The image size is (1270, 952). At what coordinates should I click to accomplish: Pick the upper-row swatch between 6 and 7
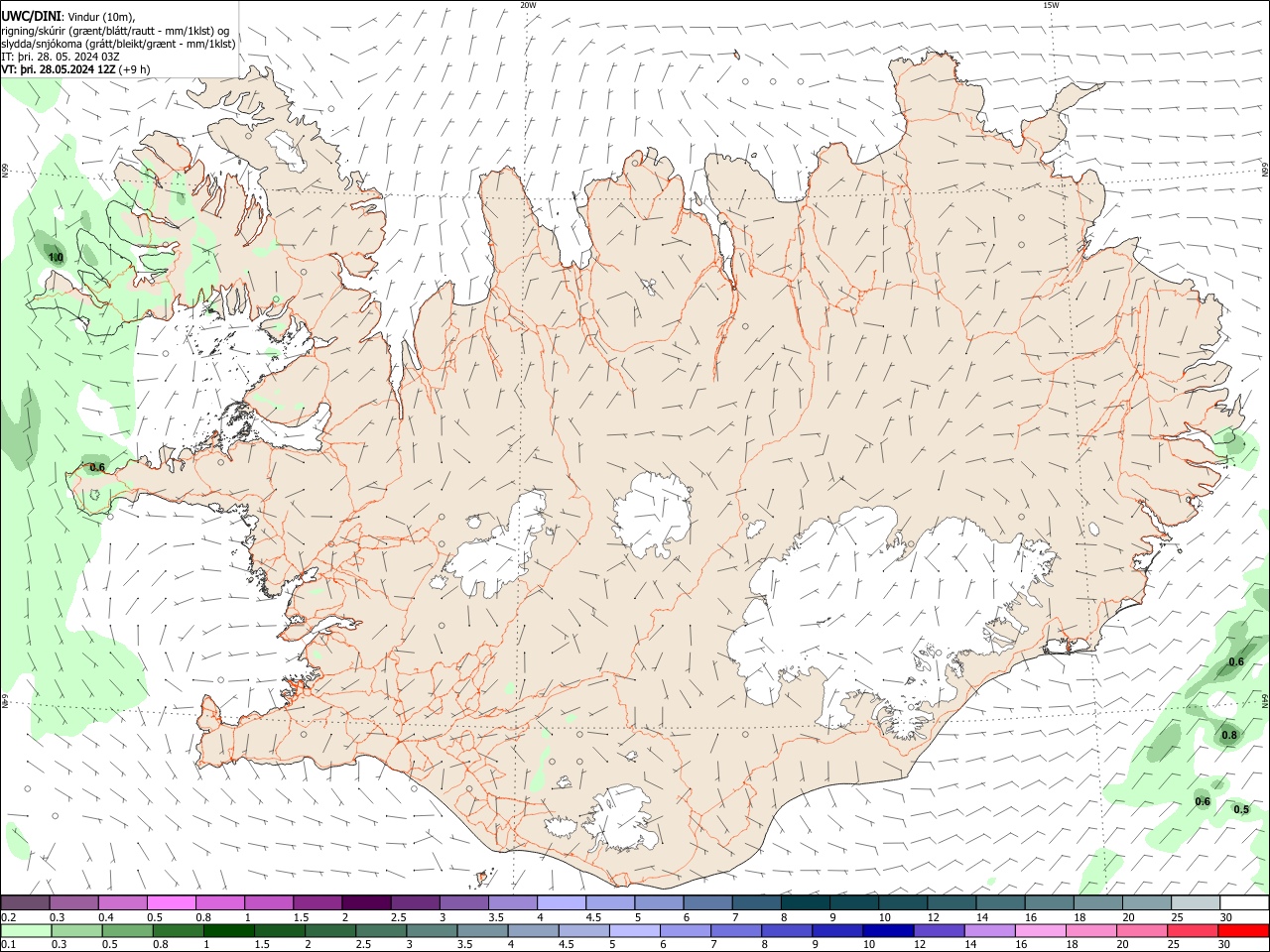[x=707, y=902]
